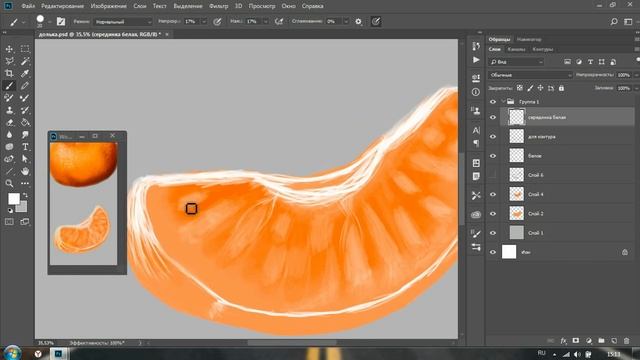The height and width of the screenshot is (360, 640).
Task: Show the hidden Слой 6 layer
Action: 493,175
